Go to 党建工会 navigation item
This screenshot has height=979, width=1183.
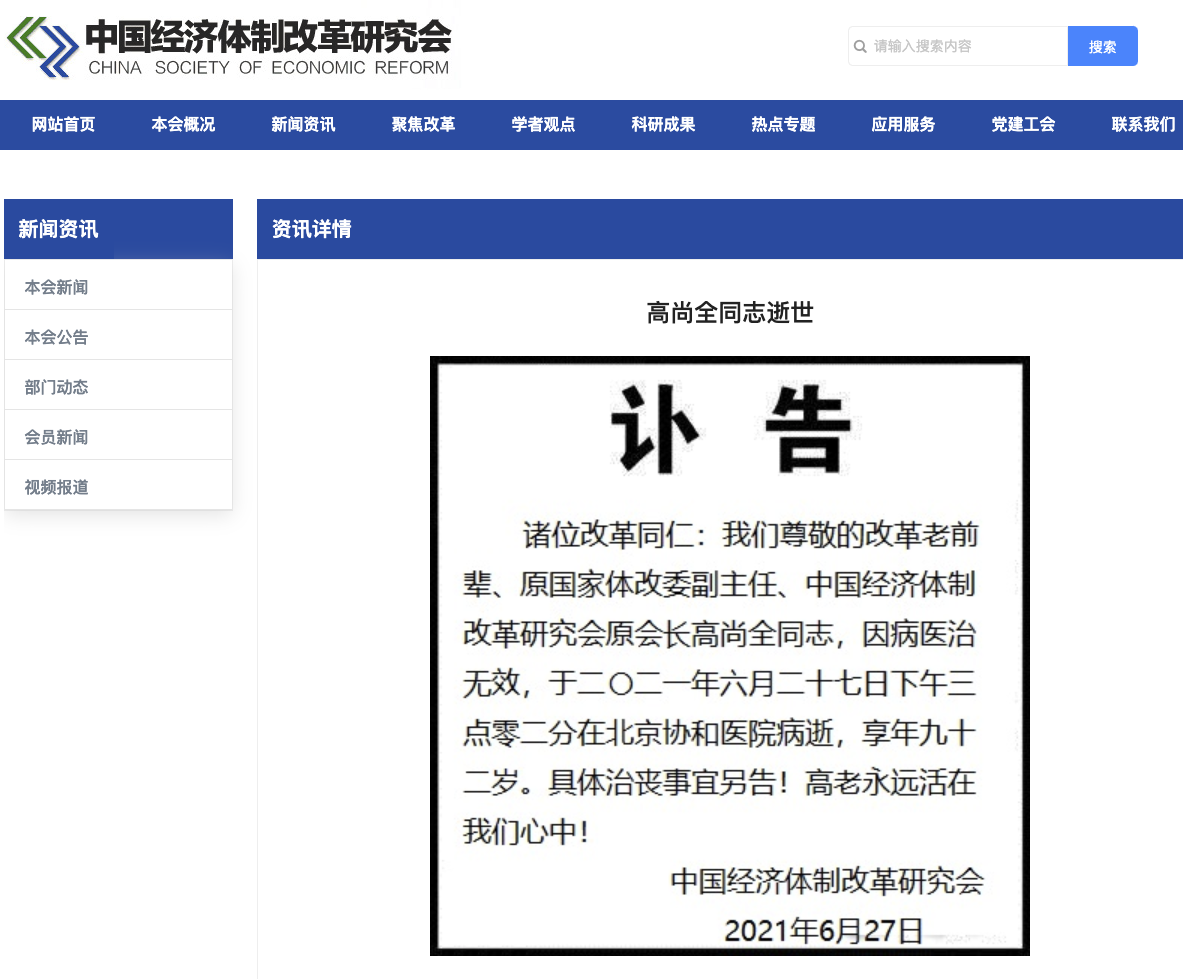coord(1023,124)
